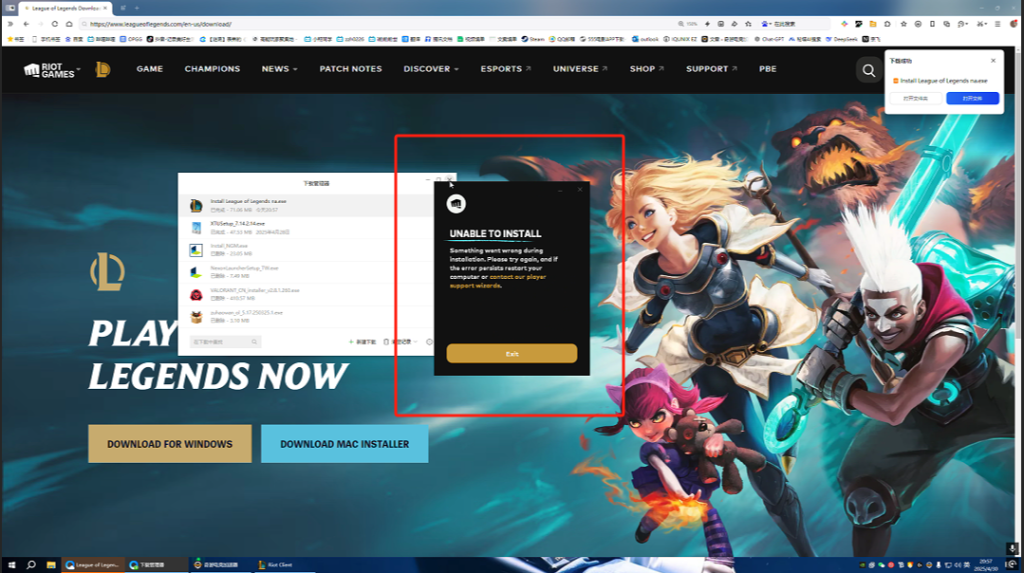1024x573 pixels.
Task: Click the red VALORANT installer file icon
Action: point(196,295)
